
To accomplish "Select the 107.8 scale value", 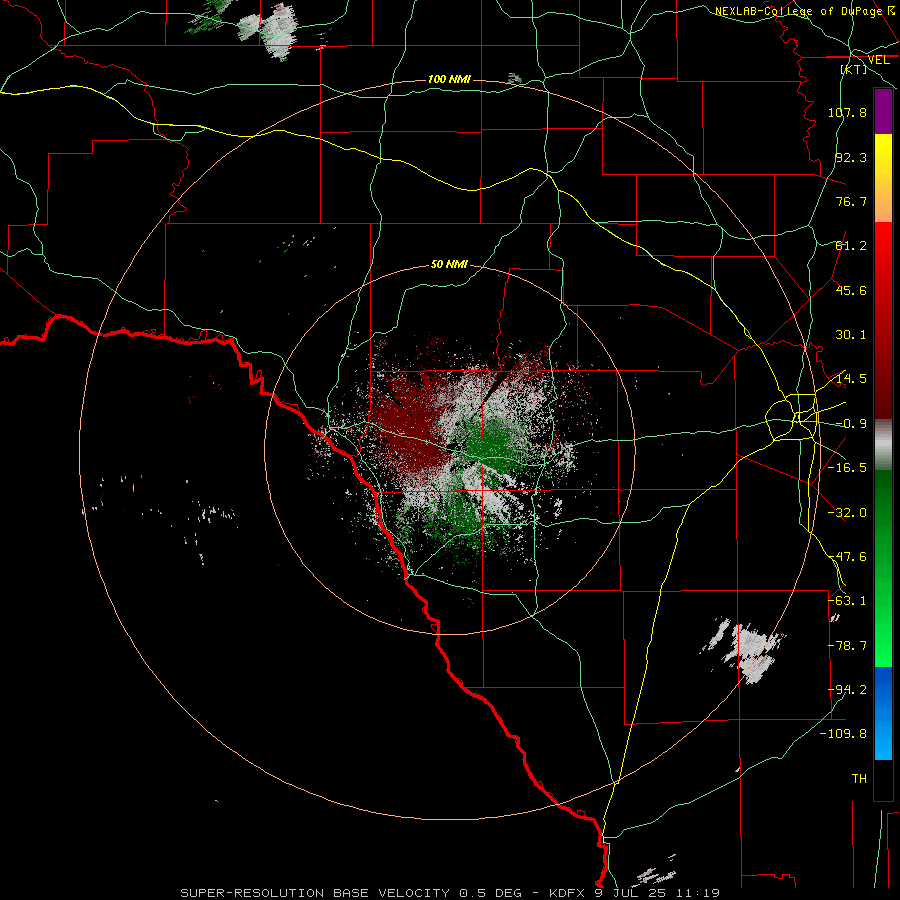I will click(847, 112).
